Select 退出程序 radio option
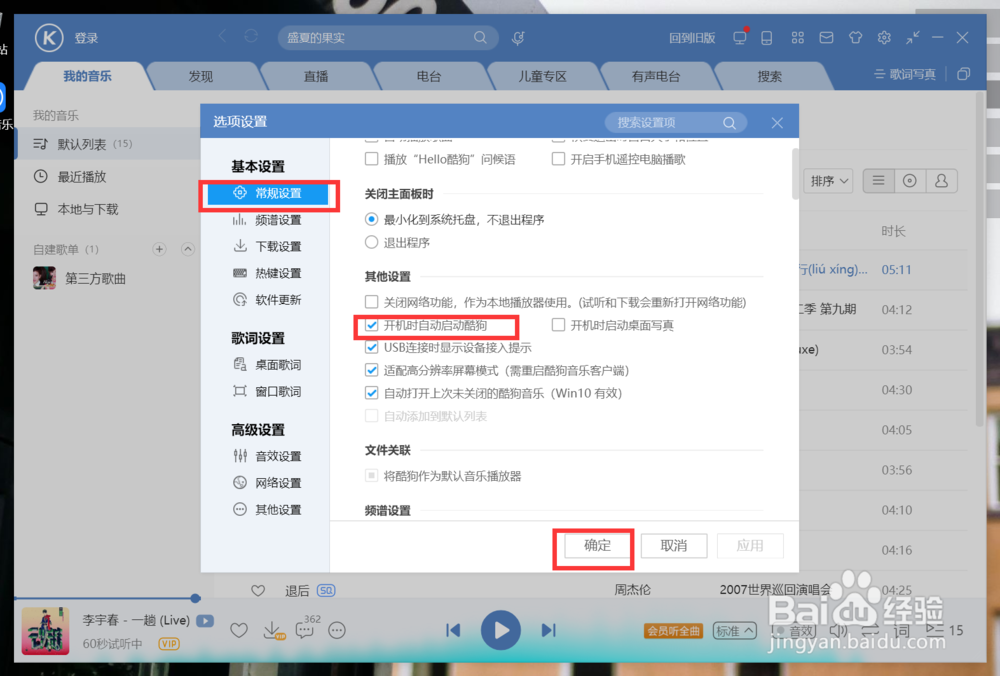This screenshot has width=1000, height=676. (x=371, y=242)
